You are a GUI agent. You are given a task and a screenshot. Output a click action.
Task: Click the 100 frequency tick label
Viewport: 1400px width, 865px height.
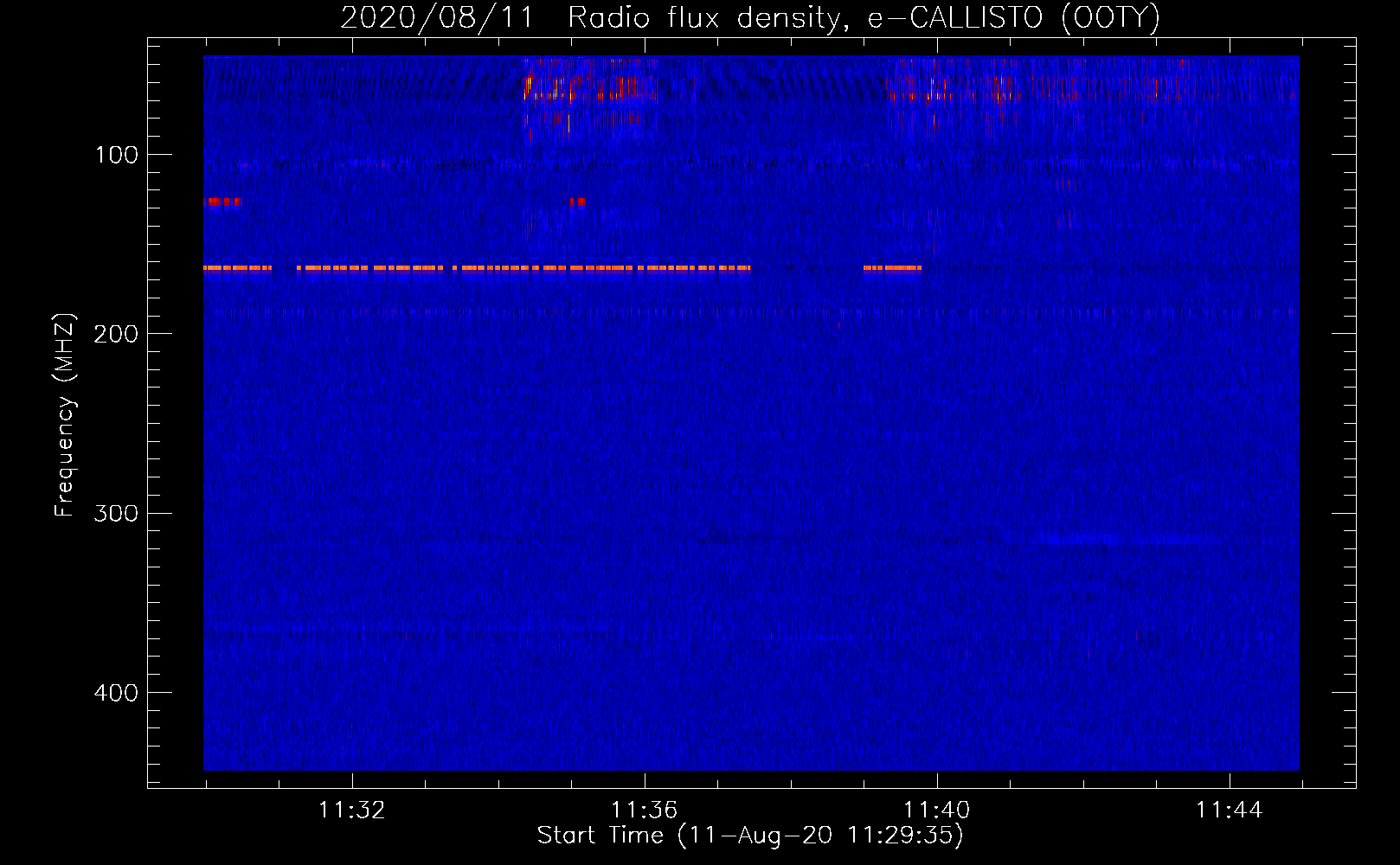pyautogui.click(x=117, y=155)
